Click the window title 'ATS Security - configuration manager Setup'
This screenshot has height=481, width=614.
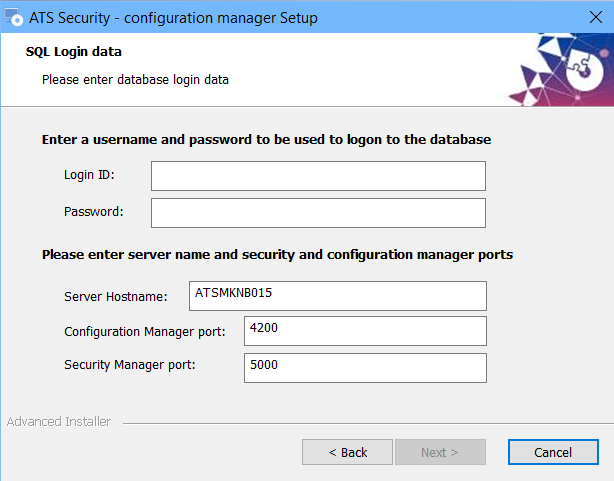click(x=173, y=18)
